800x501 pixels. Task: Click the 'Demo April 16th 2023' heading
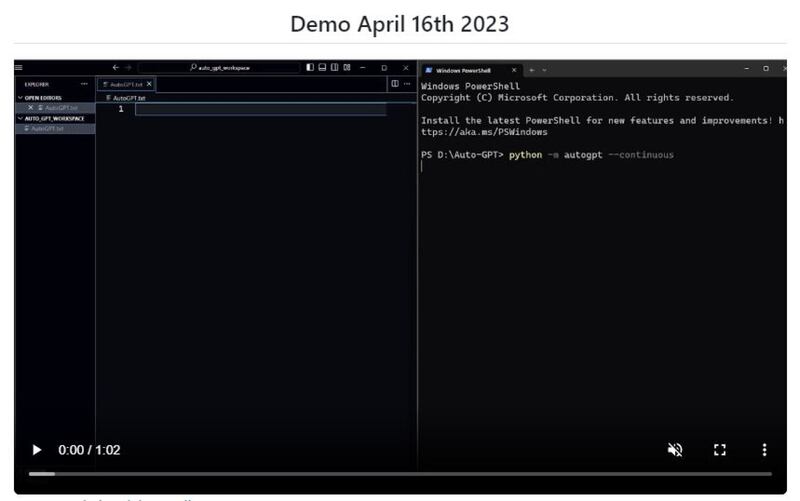[x=399, y=24]
